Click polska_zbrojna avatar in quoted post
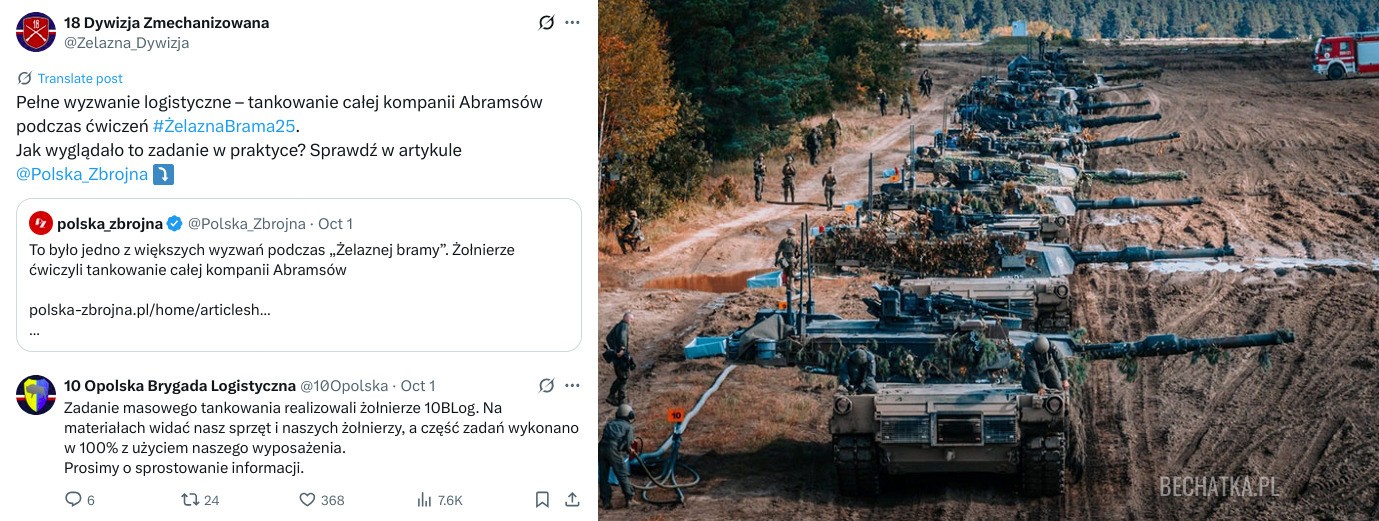The height and width of the screenshot is (521, 1379). point(41,223)
